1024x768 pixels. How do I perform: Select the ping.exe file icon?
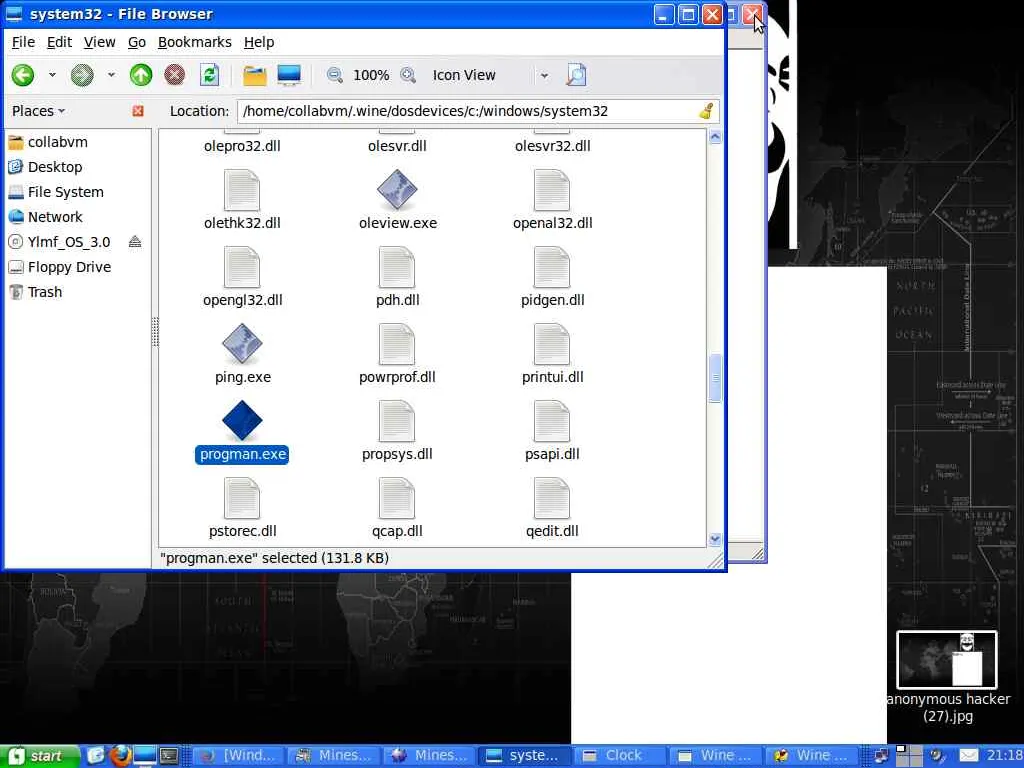[x=242, y=344]
